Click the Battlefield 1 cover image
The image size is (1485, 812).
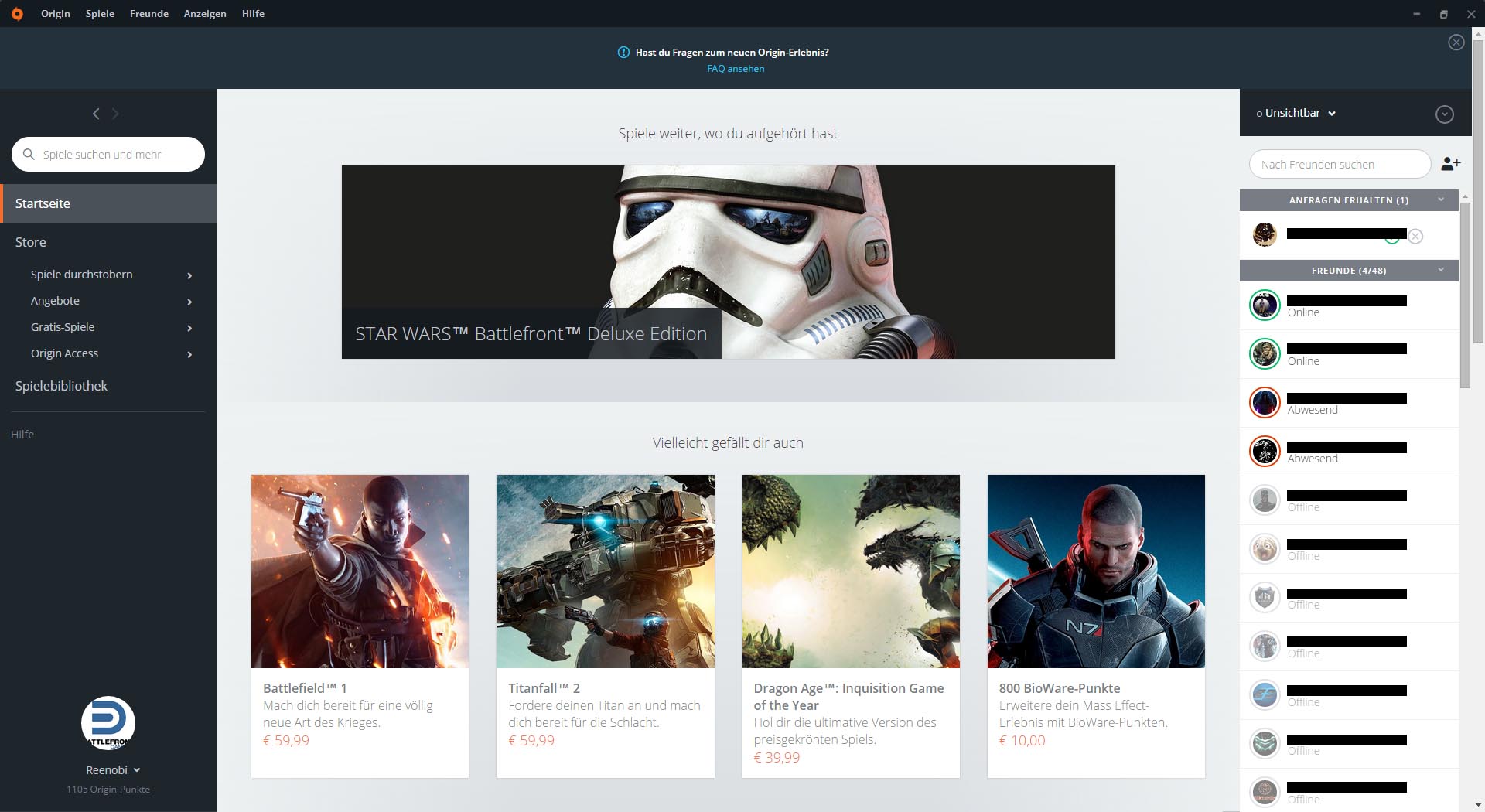pos(360,571)
